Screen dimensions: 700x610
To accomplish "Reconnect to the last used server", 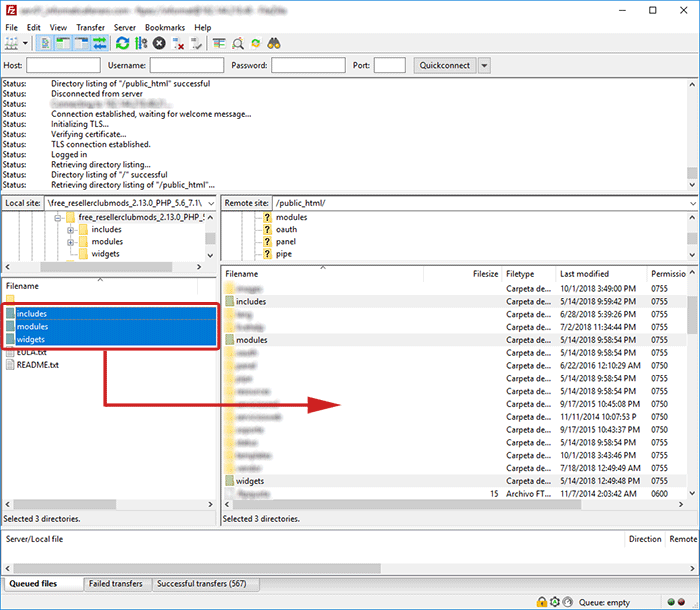I will pyautogui.click(x=196, y=43).
